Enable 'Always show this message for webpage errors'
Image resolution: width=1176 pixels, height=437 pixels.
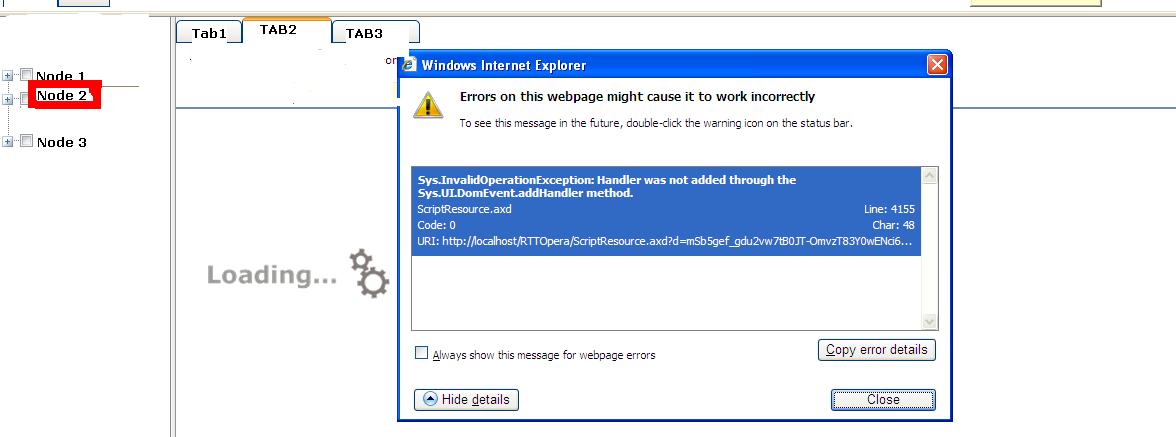click(x=422, y=353)
